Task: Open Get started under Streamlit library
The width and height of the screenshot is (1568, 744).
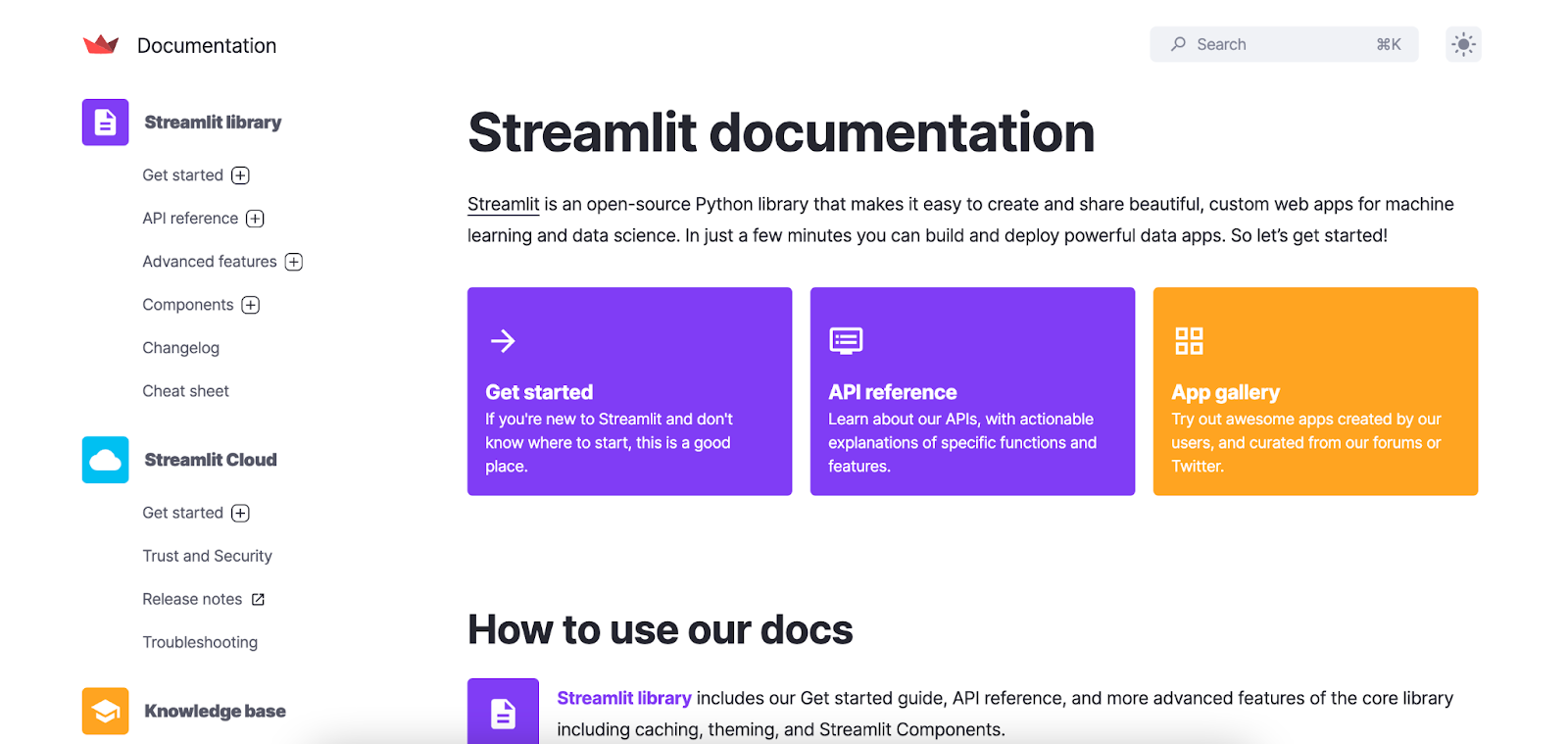Action: coord(183,175)
